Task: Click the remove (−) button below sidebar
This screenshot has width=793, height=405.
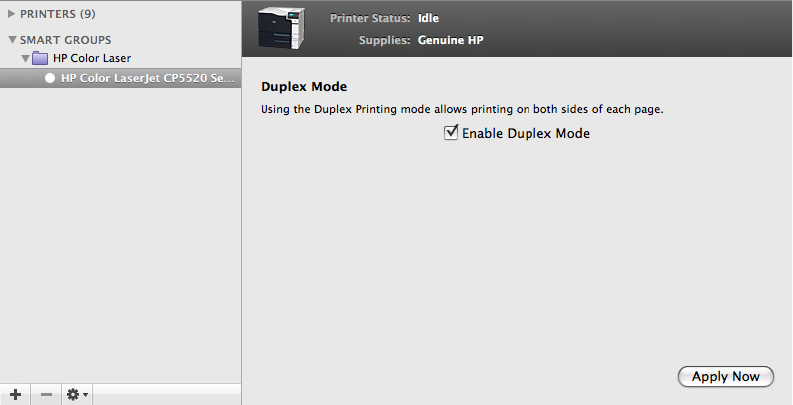Action: pos(46,395)
